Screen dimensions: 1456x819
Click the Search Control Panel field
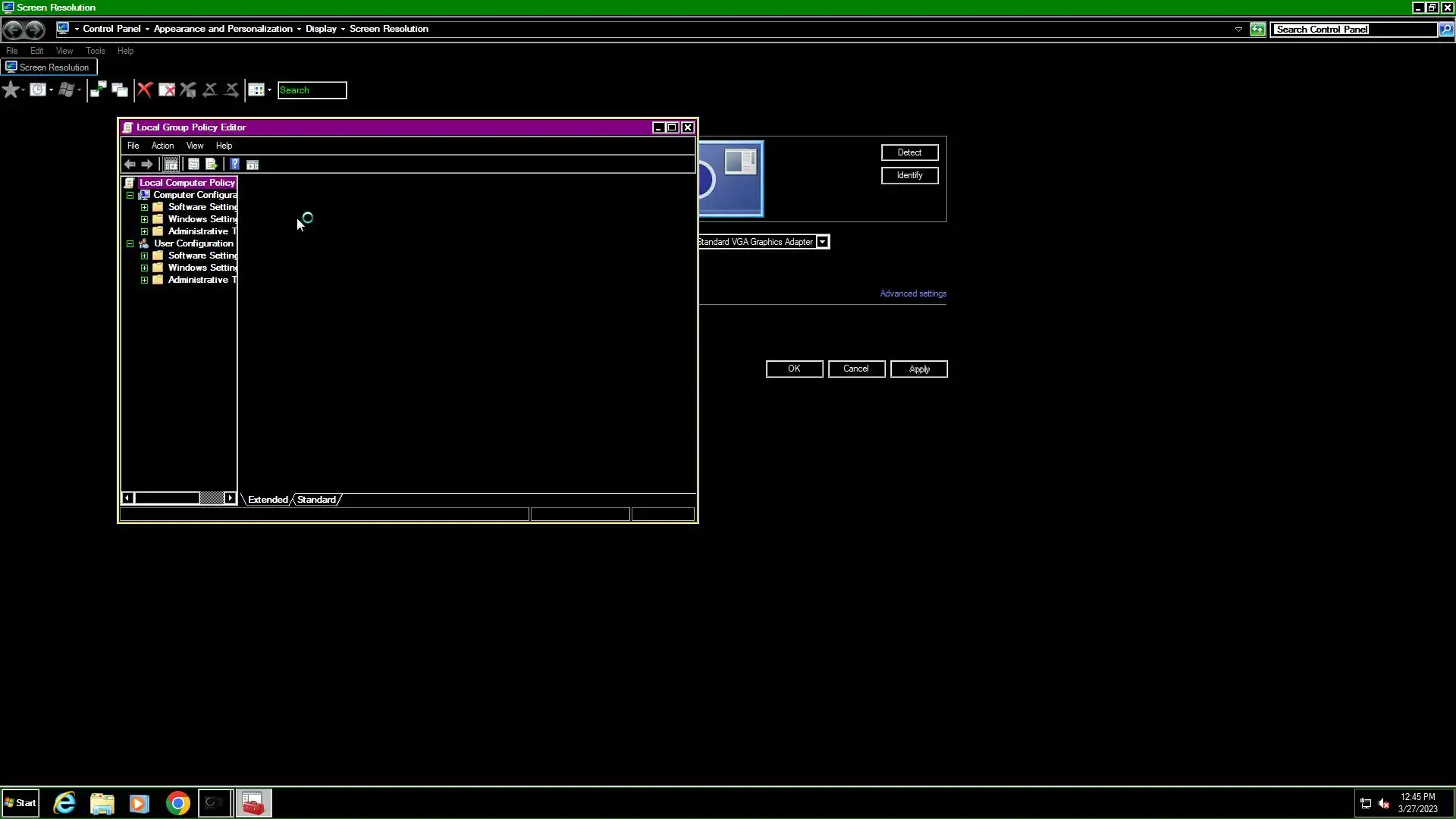pyautogui.click(x=1354, y=30)
